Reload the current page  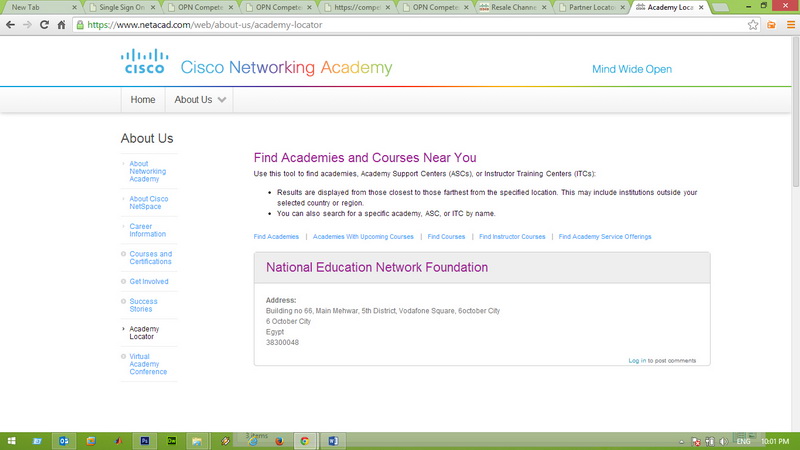pyautogui.click(x=44, y=24)
